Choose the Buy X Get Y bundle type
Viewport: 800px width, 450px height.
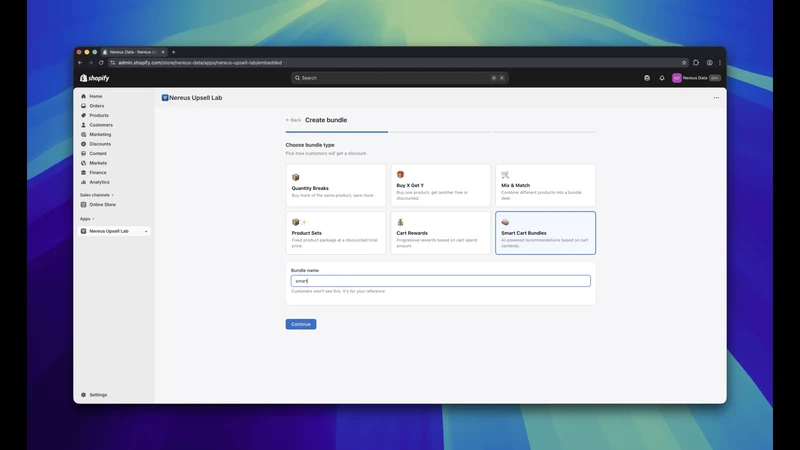click(x=440, y=185)
